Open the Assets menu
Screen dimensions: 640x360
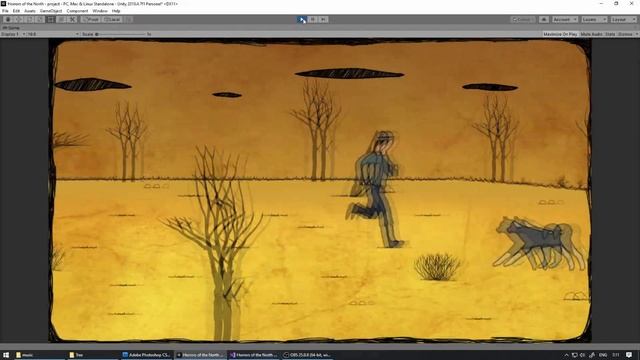point(30,11)
